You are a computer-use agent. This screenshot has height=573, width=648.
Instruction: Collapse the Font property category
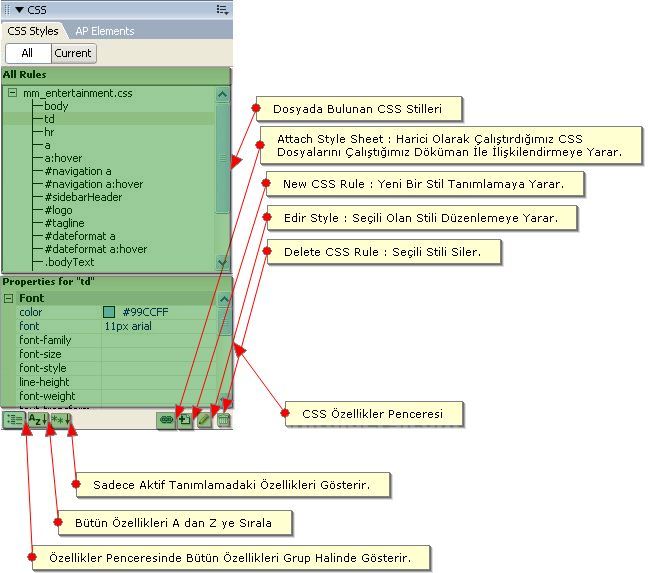pyautogui.click(x=9, y=298)
